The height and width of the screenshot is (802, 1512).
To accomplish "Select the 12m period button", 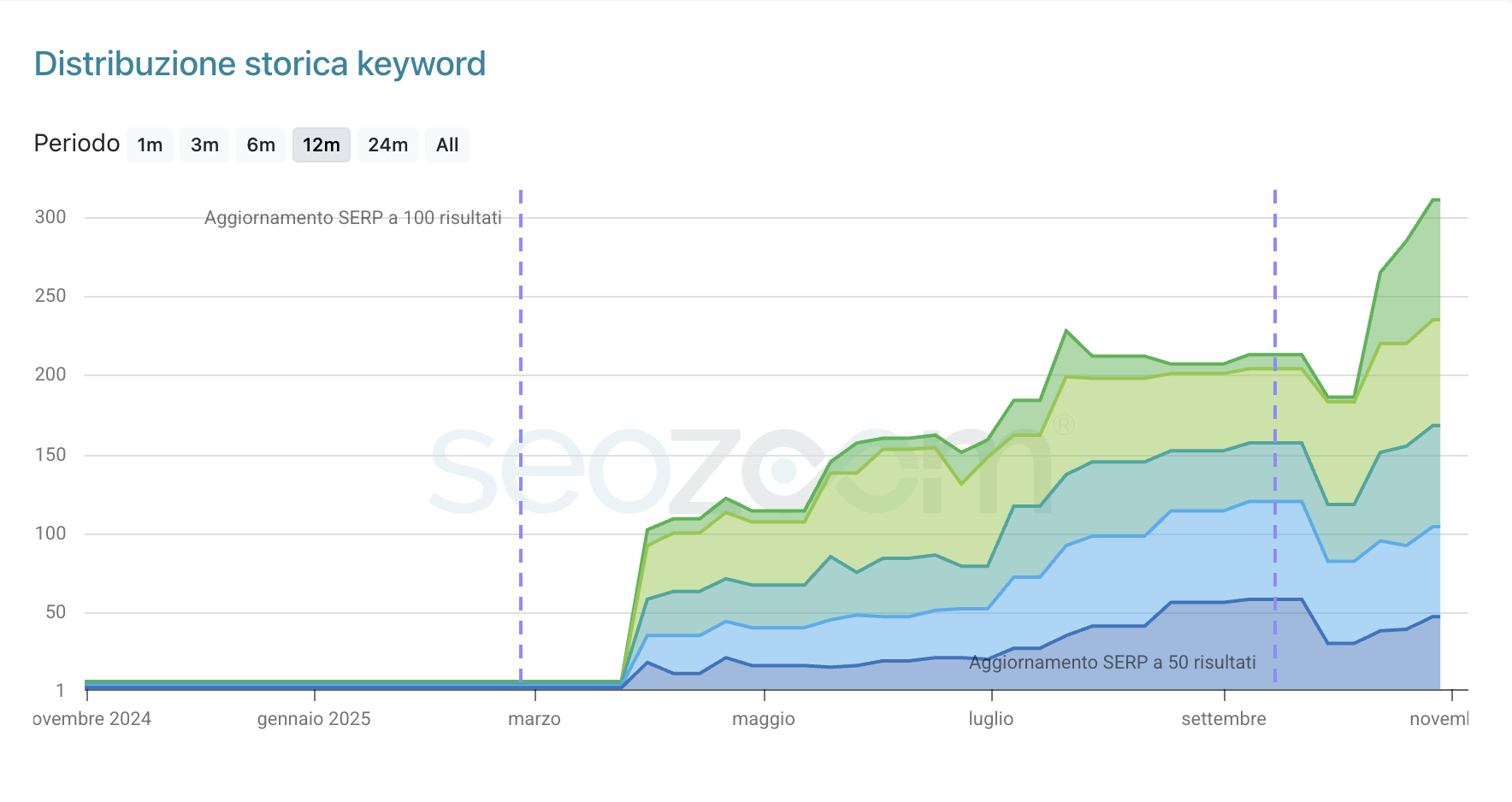I will pyautogui.click(x=321, y=144).
